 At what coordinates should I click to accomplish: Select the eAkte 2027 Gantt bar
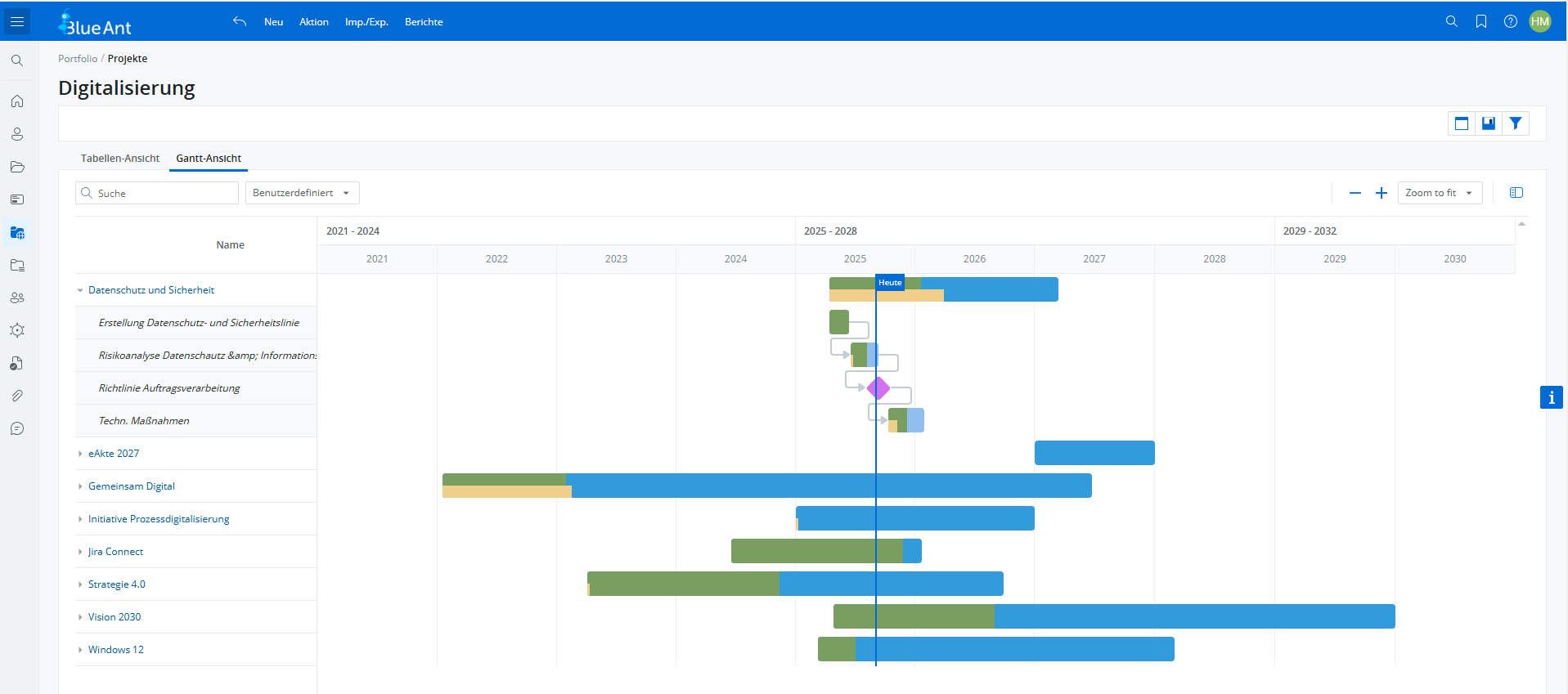pyautogui.click(x=1094, y=453)
